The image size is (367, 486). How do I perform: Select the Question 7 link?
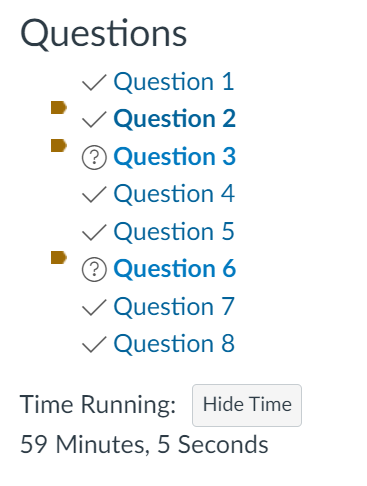174,307
